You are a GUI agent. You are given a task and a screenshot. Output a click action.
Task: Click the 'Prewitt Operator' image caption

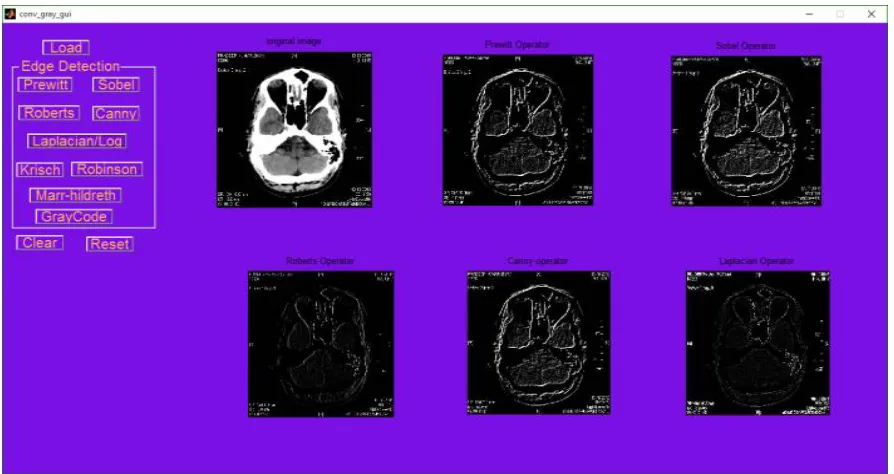coord(517,44)
